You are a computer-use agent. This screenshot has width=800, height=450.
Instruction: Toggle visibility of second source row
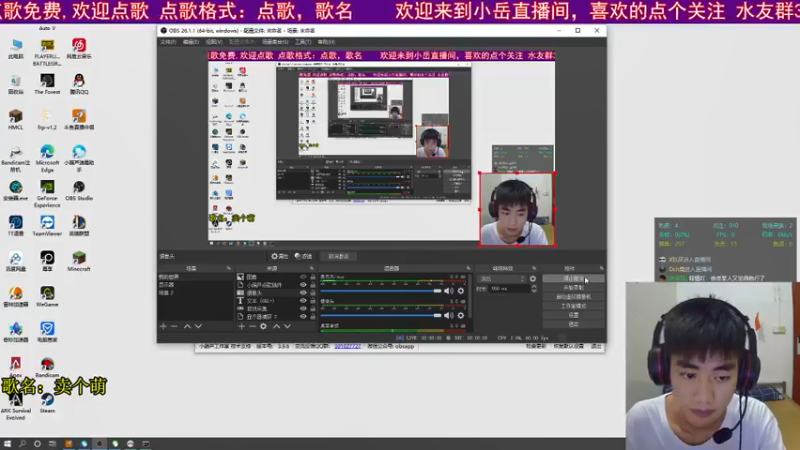(303, 285)
